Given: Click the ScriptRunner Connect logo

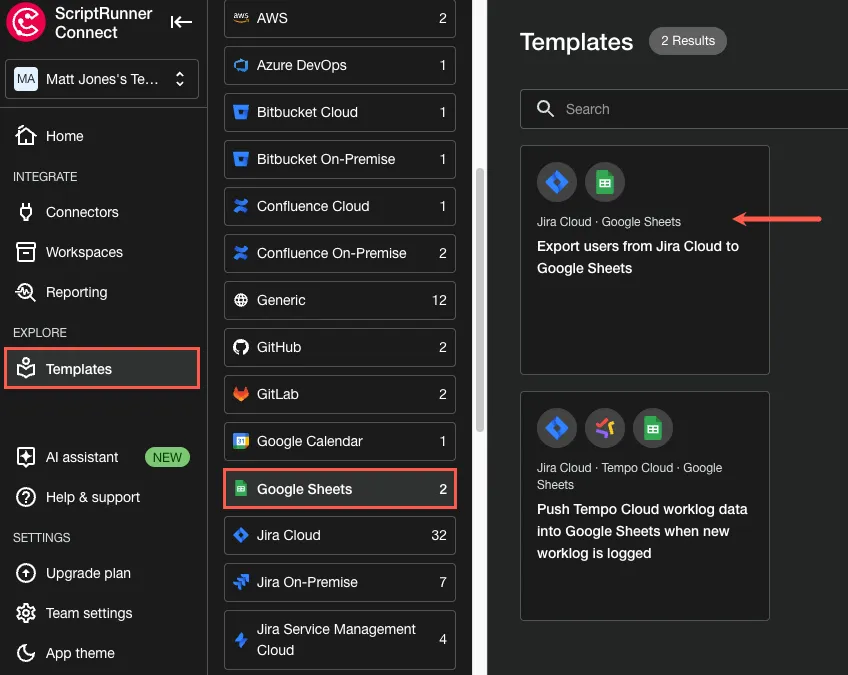Looking at the screenshot, I should (x=25, y=22).
